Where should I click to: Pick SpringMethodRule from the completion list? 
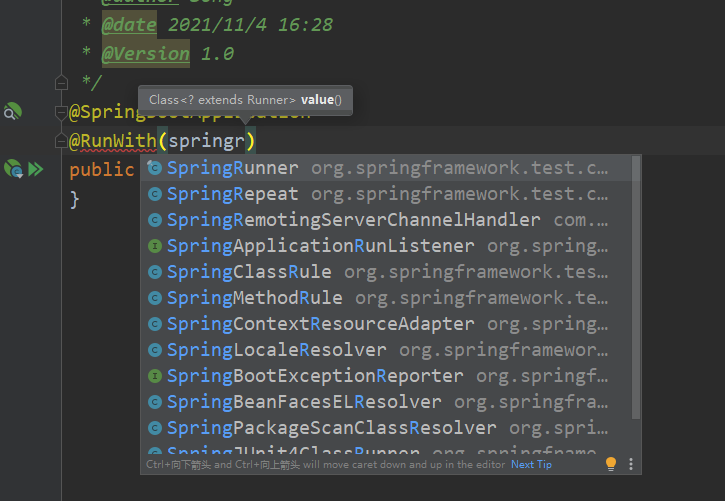pyautogui.click(x=386, y=298)
